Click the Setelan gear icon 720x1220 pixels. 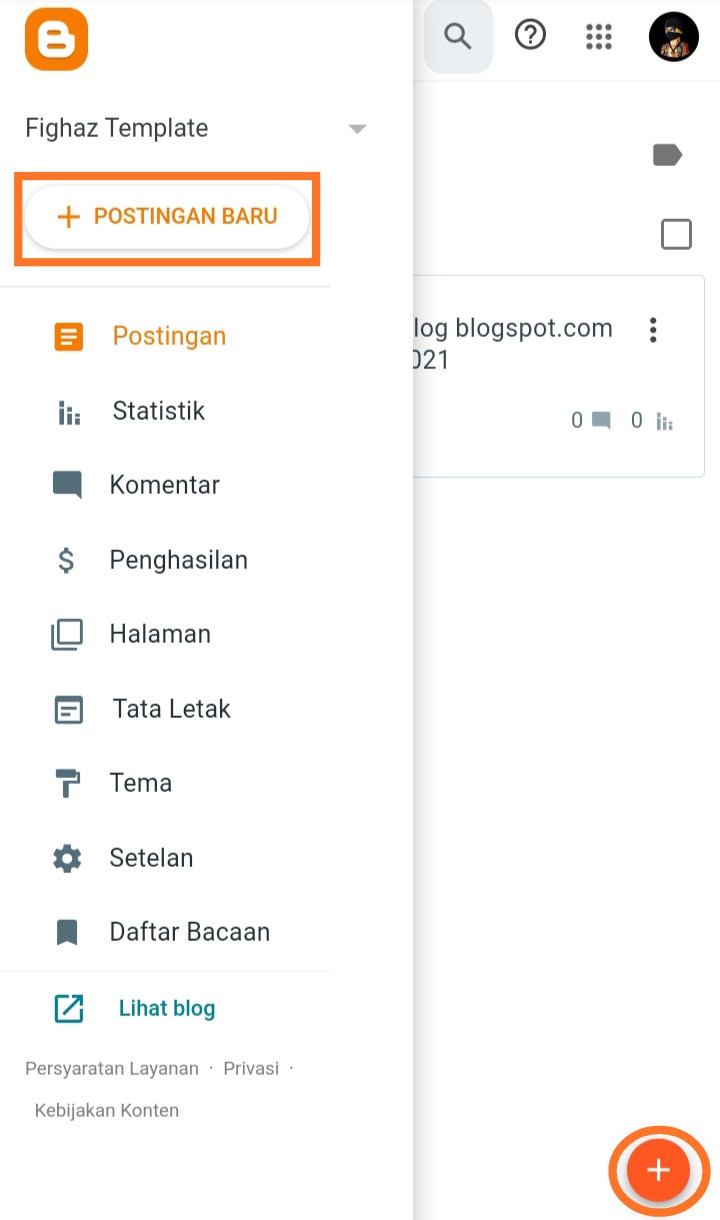click(x=67, y=858)
